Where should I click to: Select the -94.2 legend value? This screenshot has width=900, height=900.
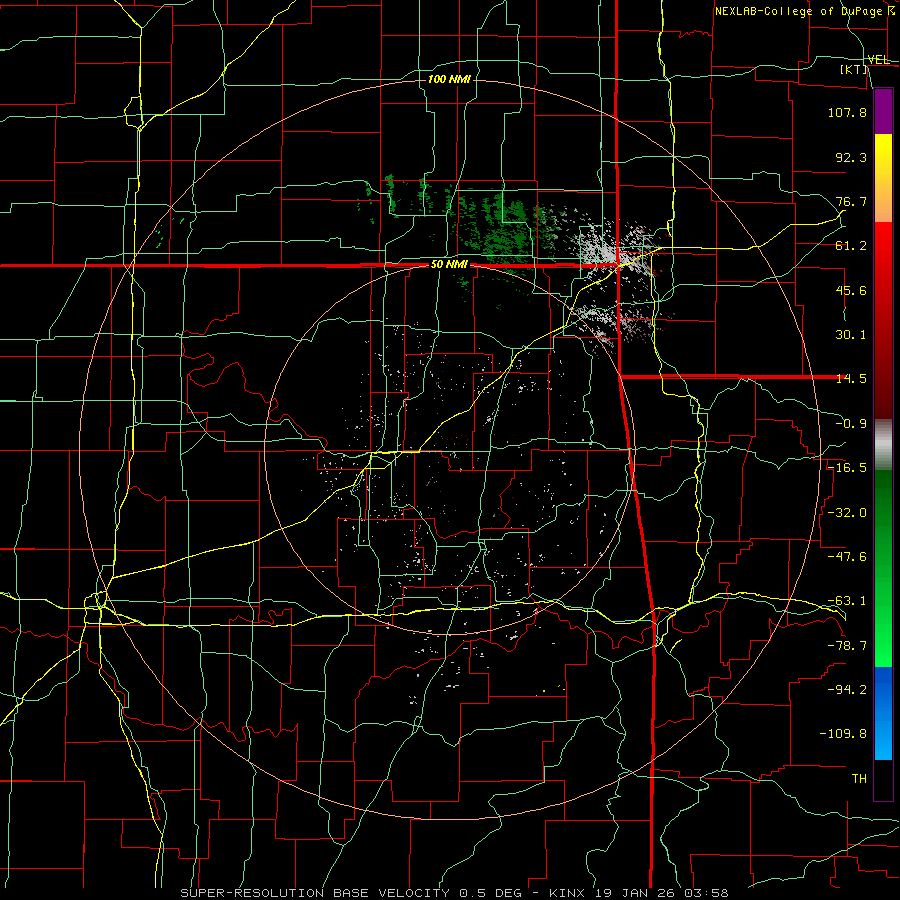tap(847, 690)
